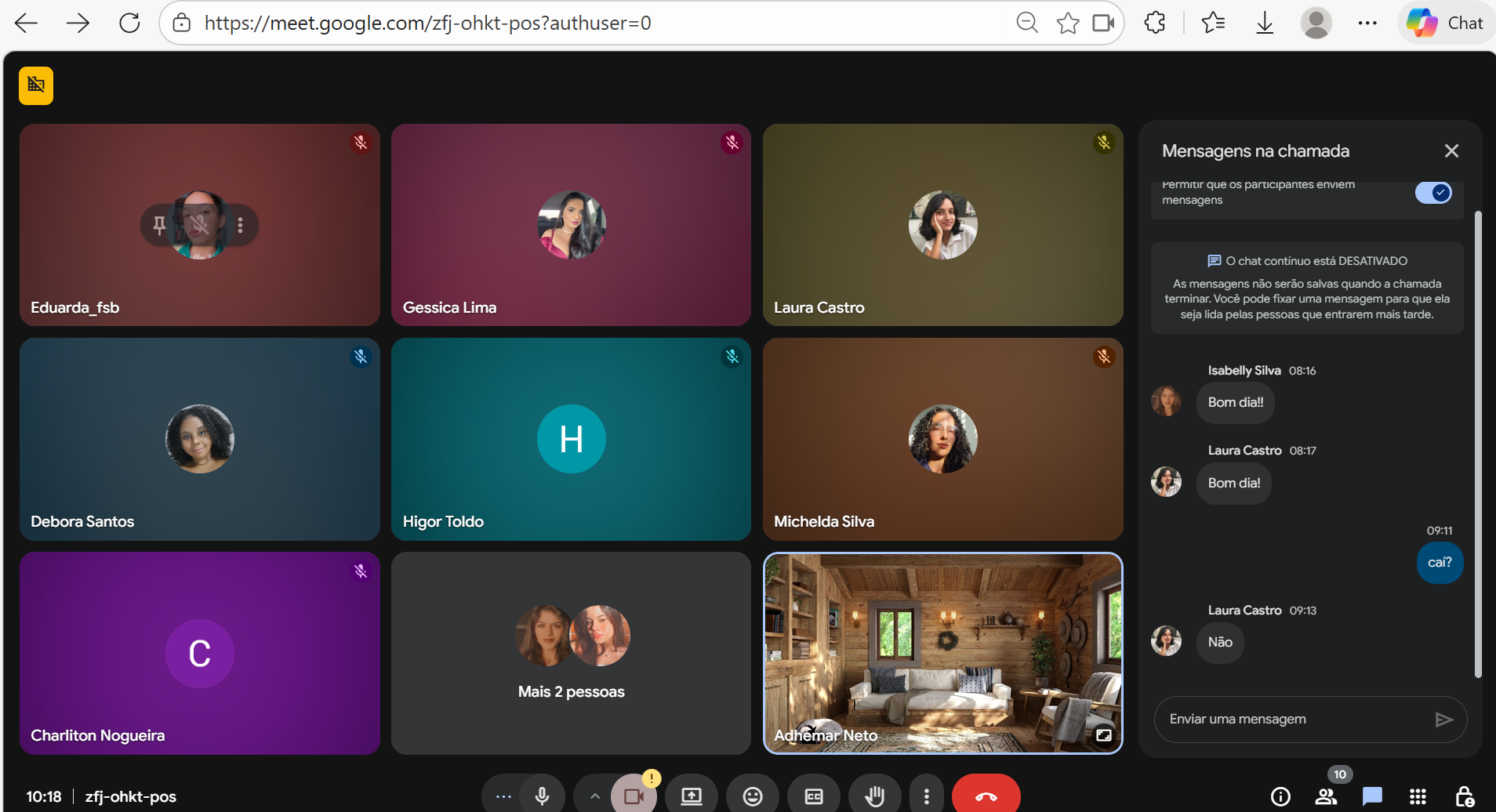Start presenting your screen

pyautogui.click(x=692, y=796)
